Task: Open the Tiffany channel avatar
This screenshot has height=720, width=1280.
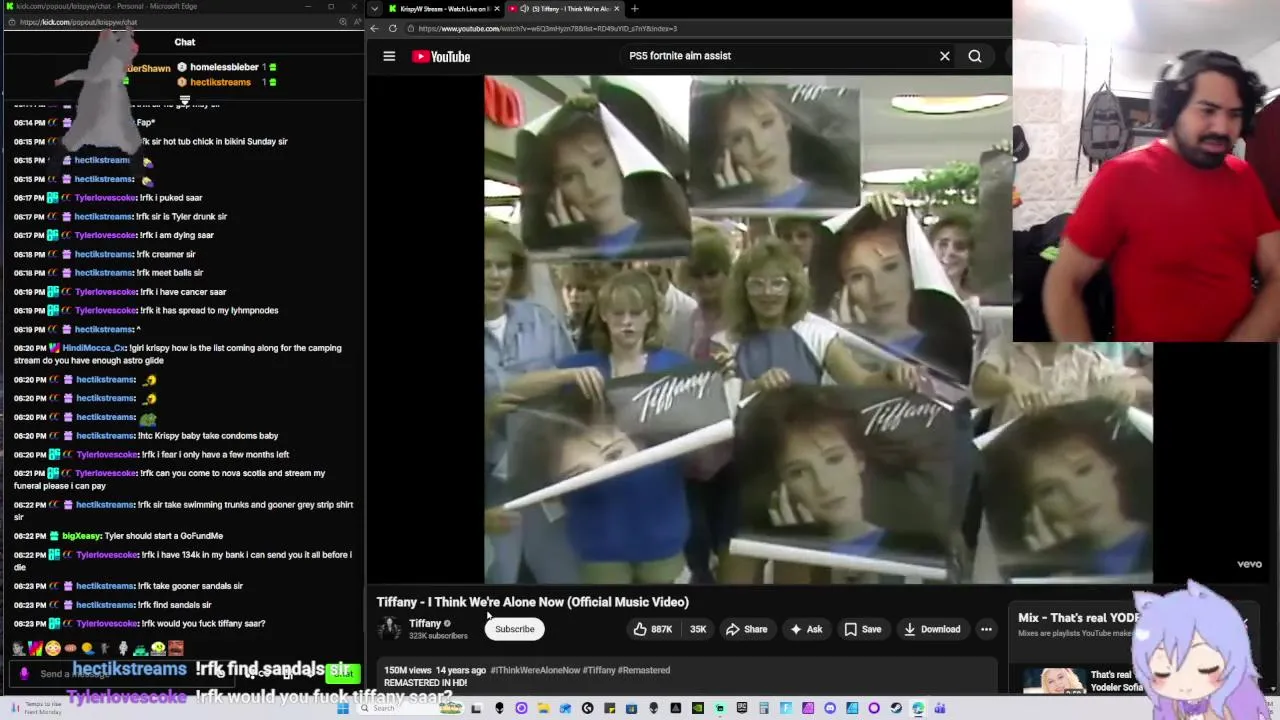Action: point(389,628)
